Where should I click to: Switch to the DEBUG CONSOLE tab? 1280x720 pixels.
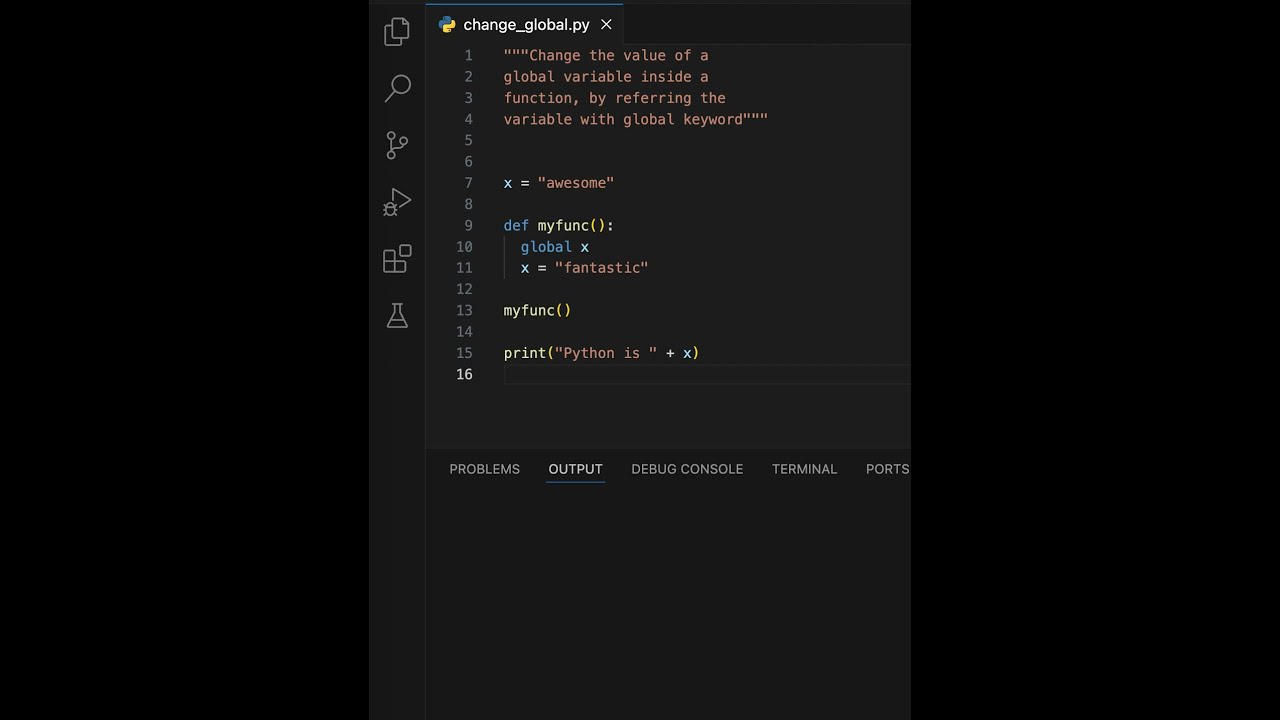pos(687,469)
